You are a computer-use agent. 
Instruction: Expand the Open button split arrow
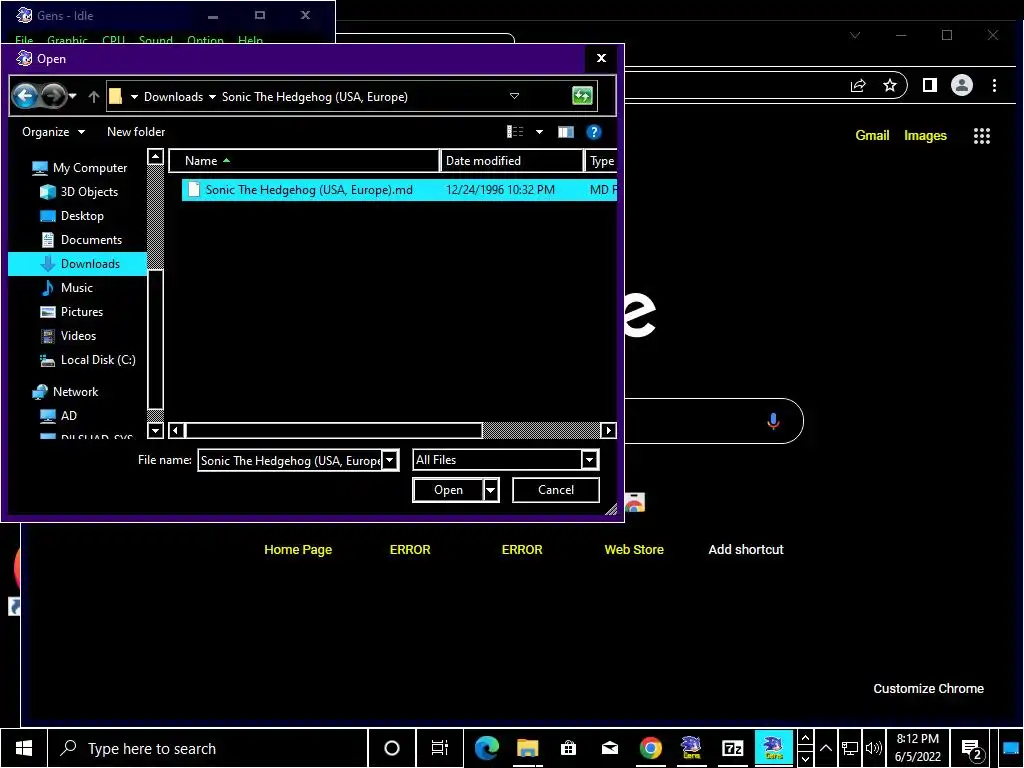(491, 490)
